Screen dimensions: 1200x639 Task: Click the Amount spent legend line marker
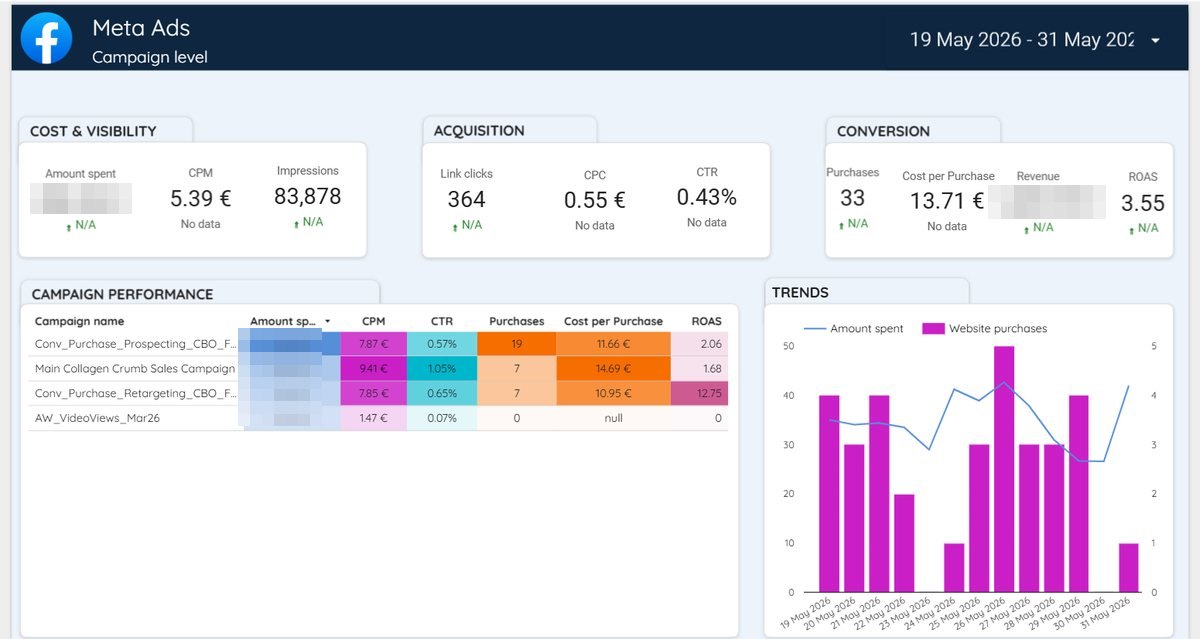pos(814,328)
